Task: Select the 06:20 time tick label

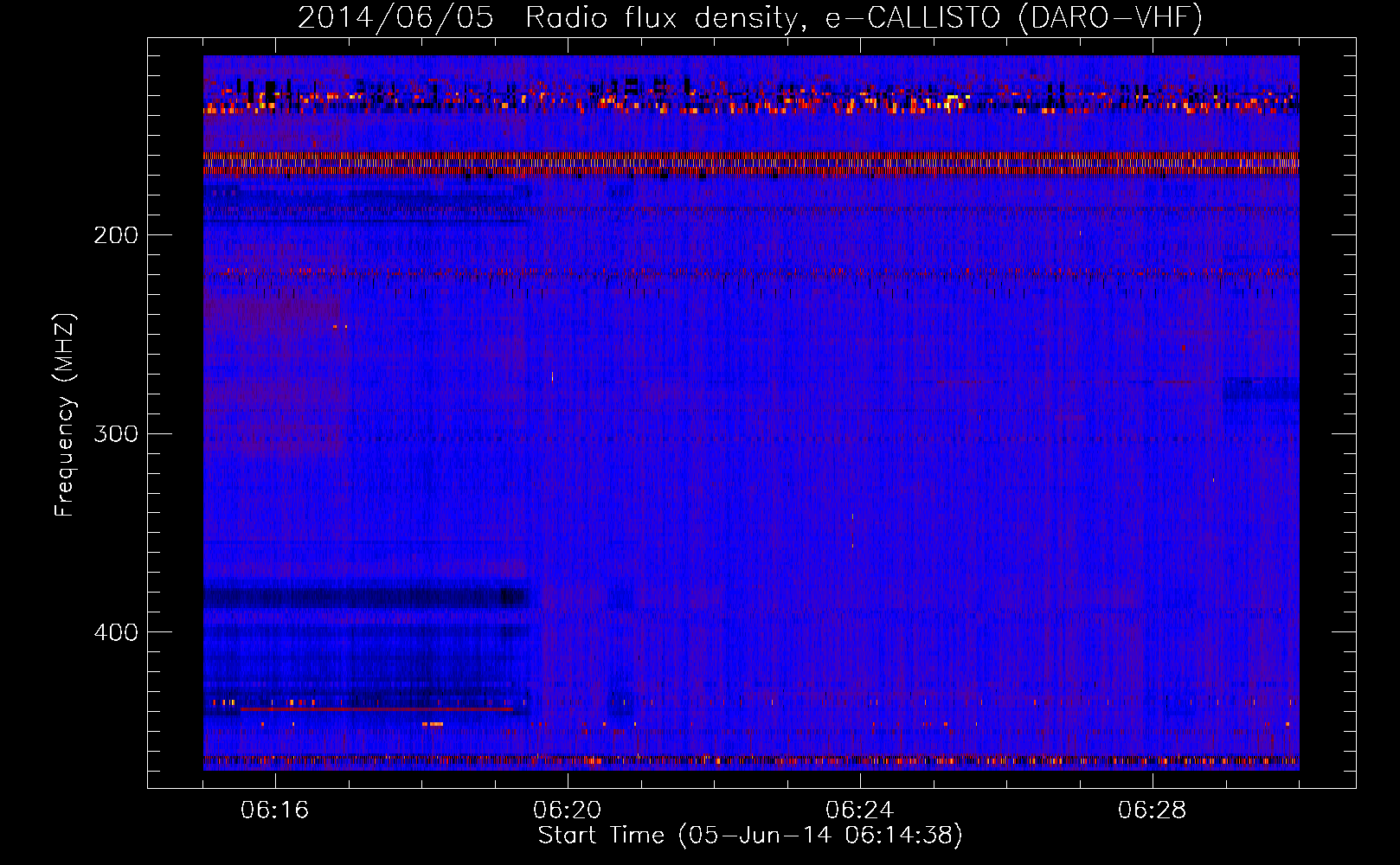Action: pos(568,811)
